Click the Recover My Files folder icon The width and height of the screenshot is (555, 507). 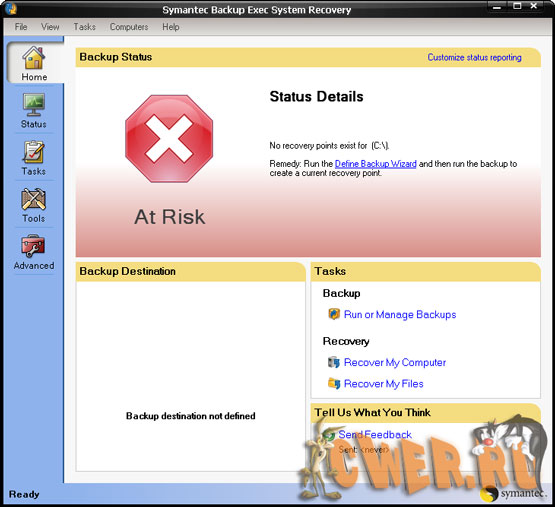point(334,383)
